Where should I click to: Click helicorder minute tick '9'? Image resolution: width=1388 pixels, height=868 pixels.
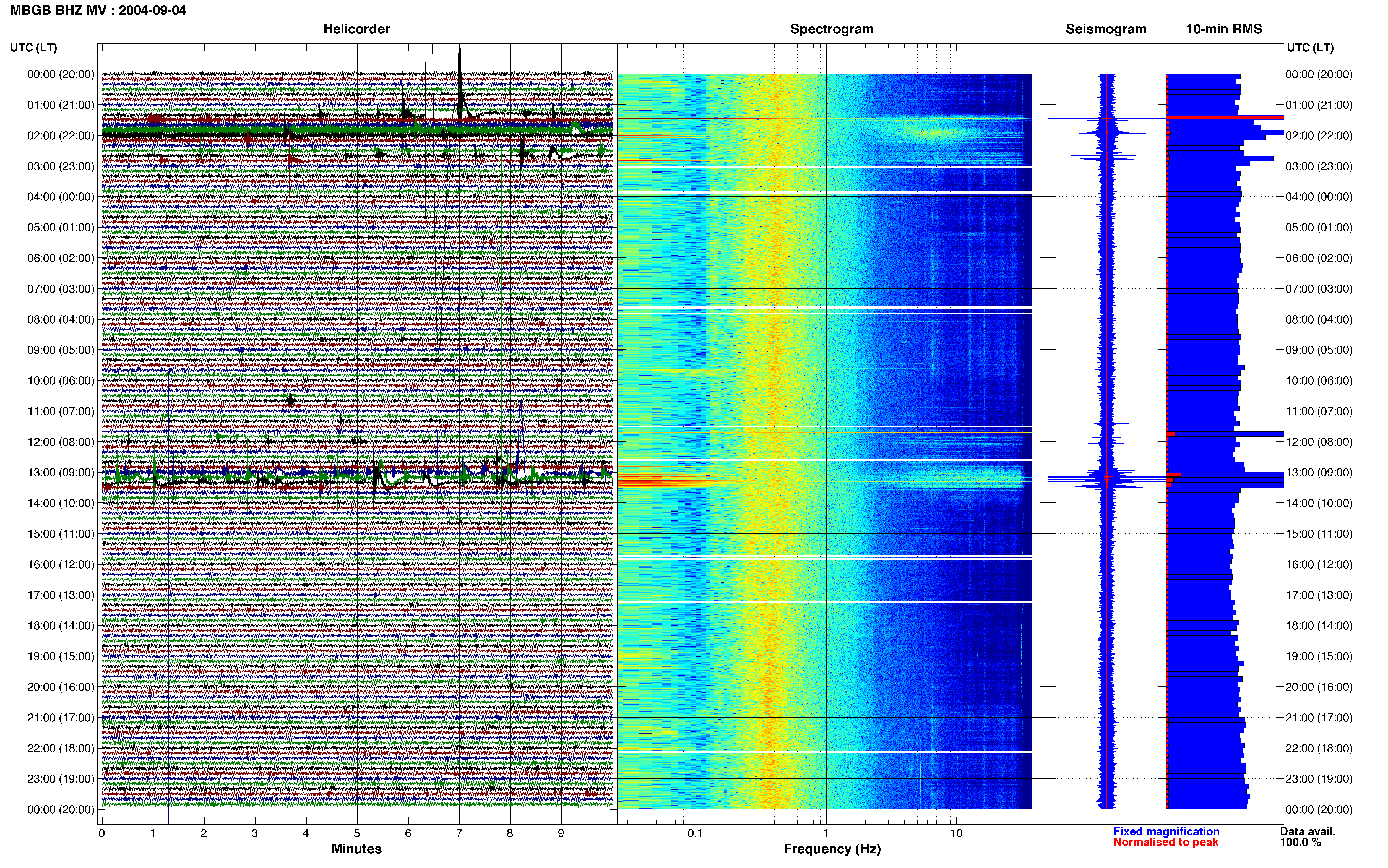coord(561,833)
